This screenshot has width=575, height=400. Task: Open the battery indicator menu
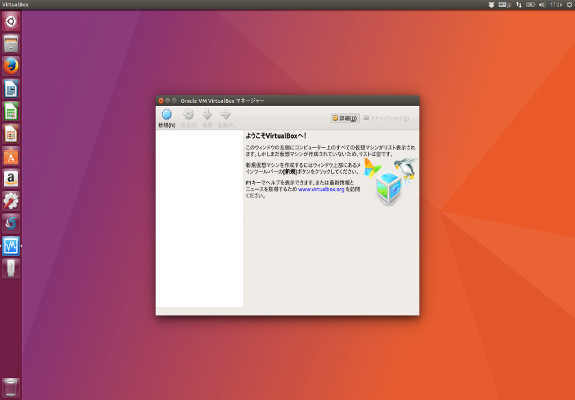(x=530, y=5)
